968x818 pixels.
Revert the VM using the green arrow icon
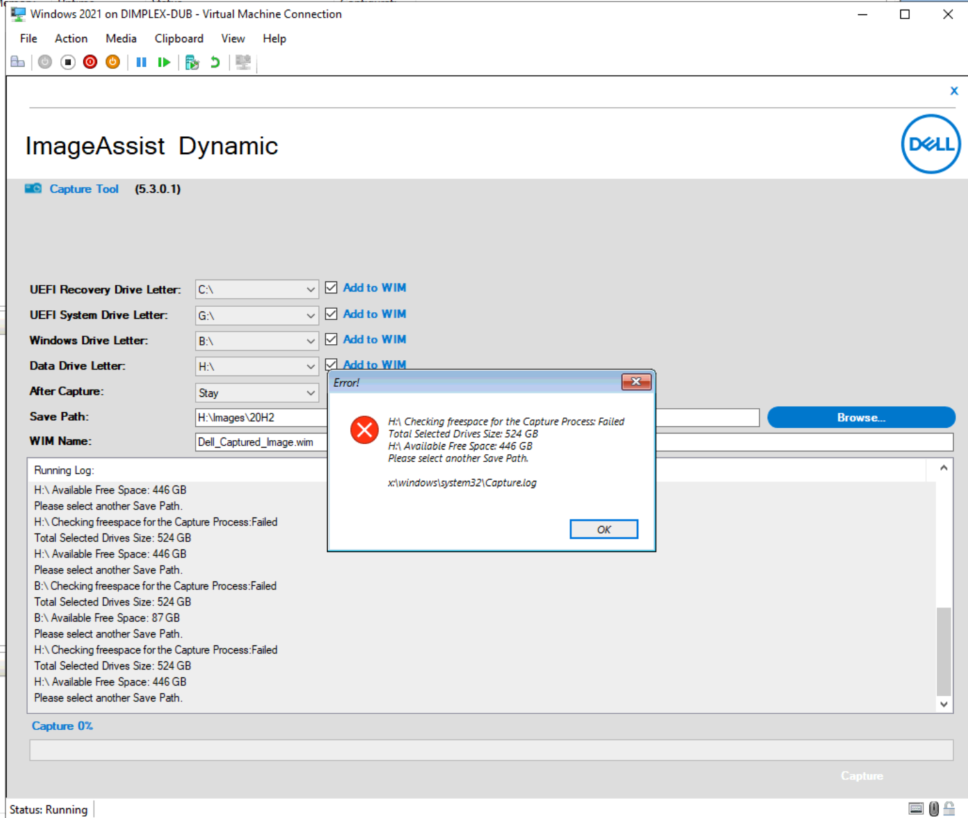point(215,62)
